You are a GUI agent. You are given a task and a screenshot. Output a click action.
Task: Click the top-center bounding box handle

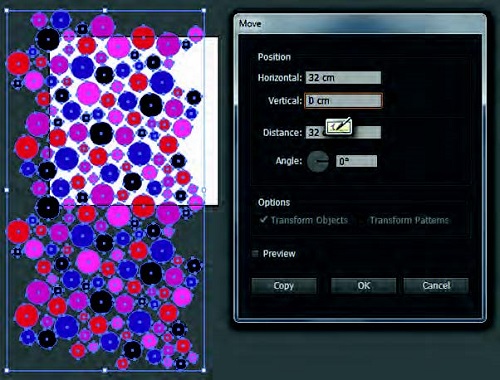coord(105,11)
